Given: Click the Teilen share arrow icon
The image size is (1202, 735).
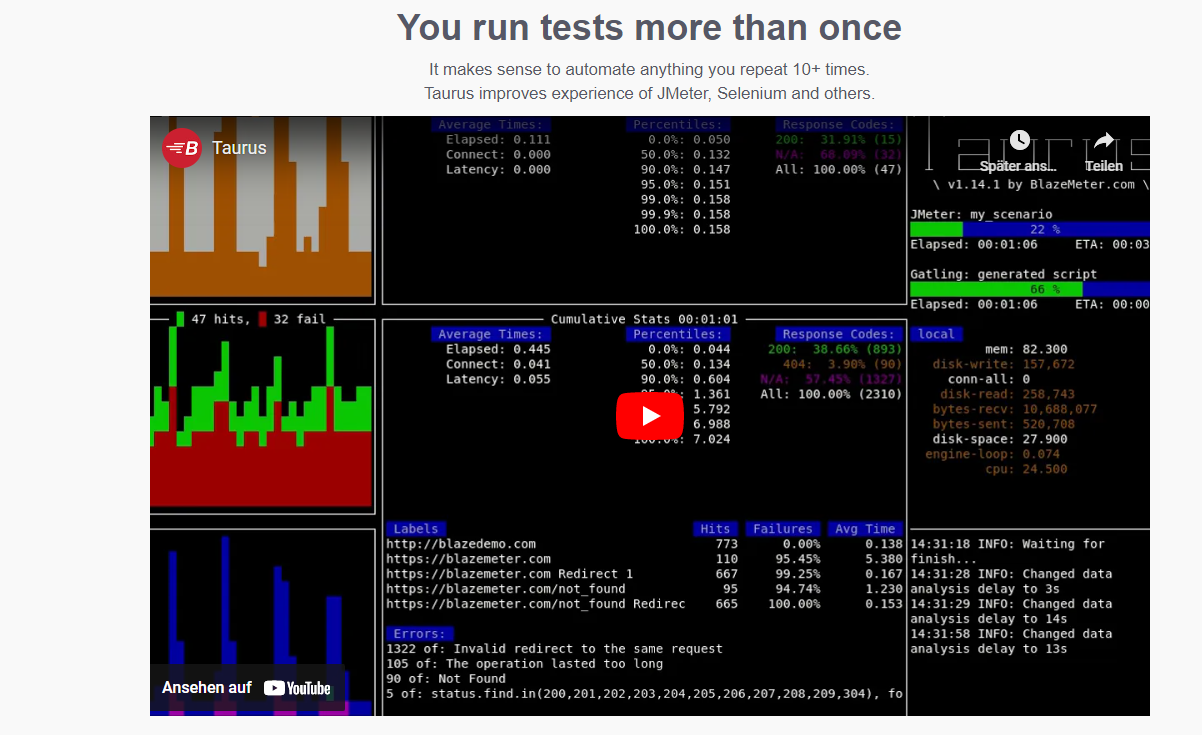Looking at the screenshot, I should click(x=1104, y=140).
